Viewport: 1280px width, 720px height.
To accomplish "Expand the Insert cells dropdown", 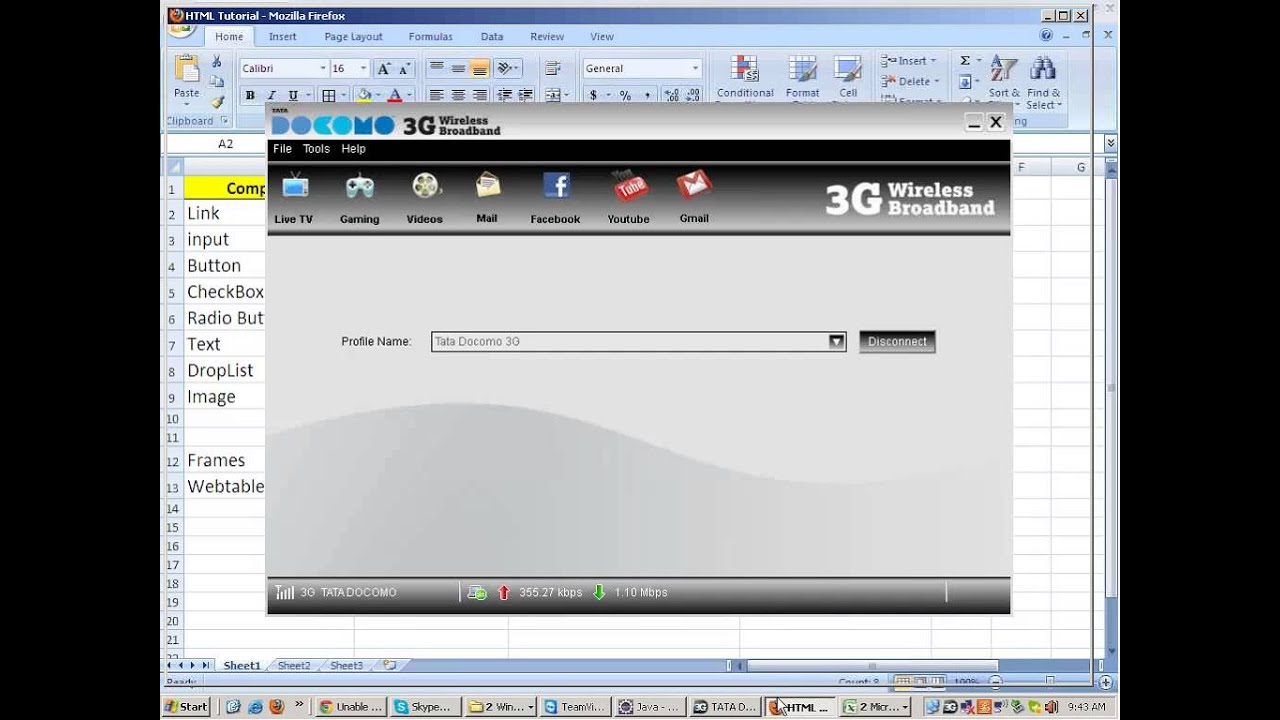I will pos(934,61).
